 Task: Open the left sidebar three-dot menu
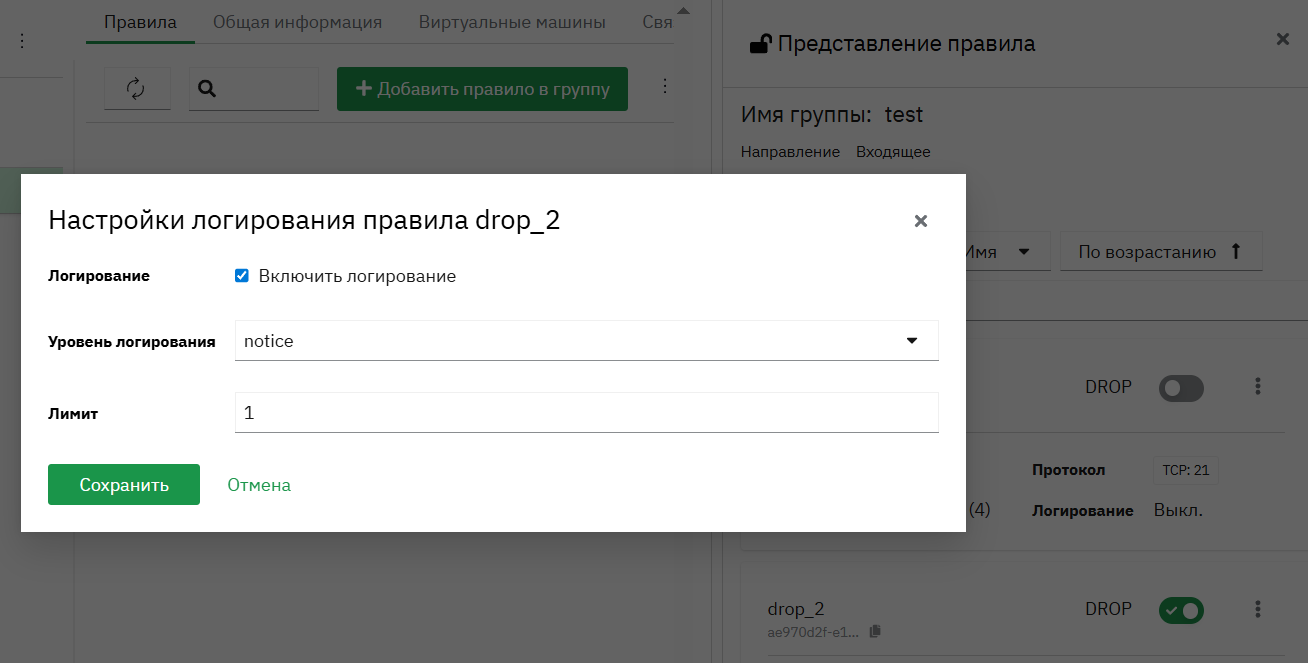point(22,41)
